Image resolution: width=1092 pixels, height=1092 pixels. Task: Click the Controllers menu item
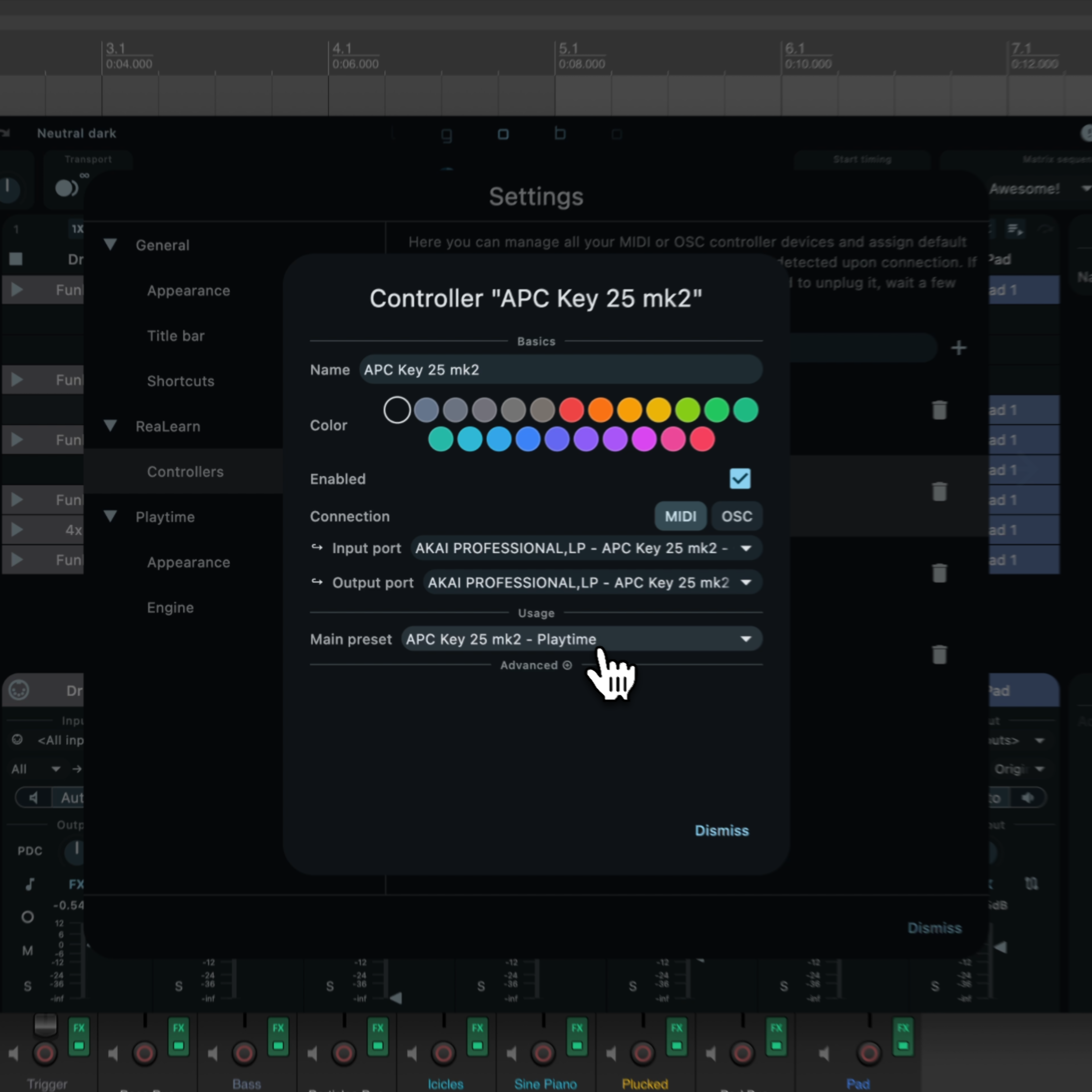184,471
